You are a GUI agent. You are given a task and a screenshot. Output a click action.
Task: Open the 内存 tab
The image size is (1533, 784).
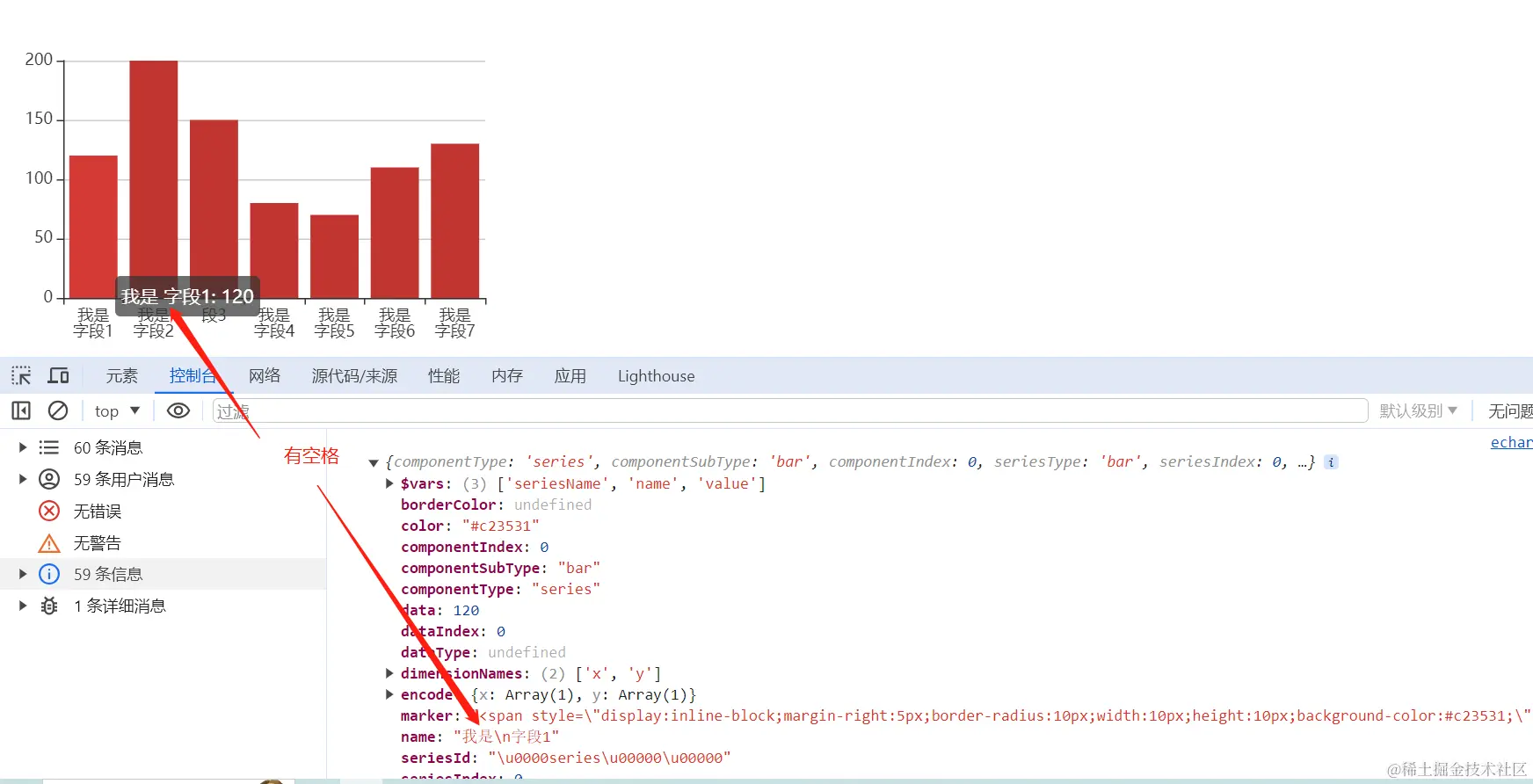tap(507, 376)
